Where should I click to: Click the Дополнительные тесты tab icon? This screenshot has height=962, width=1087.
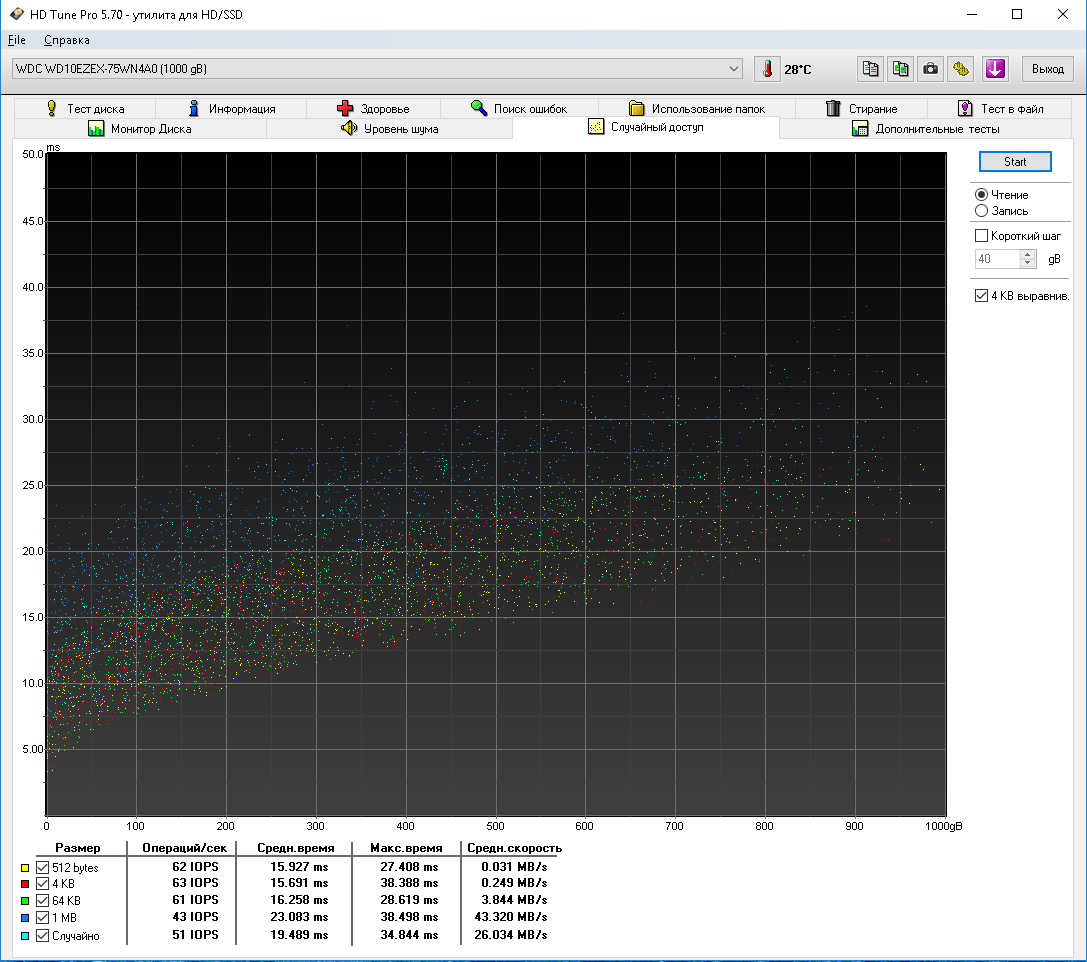click(x=860, y=128)
